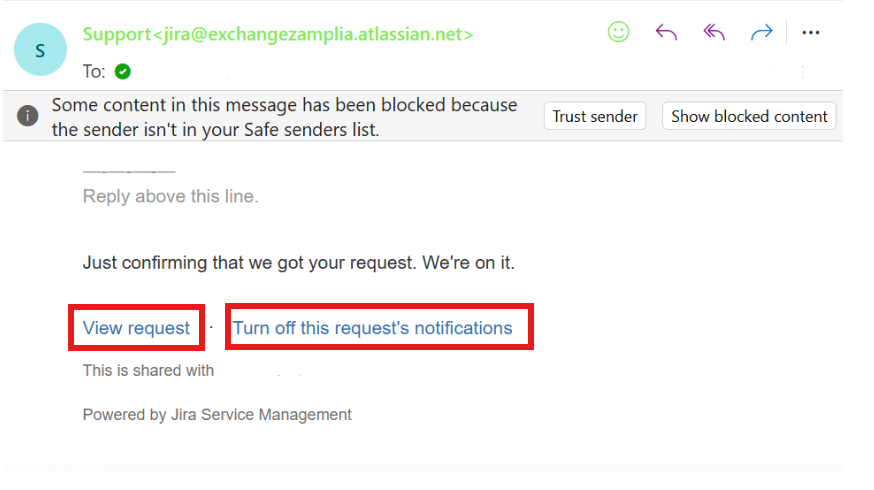Click the green verified checkmark icon
This screenshot has width=874, height=490.
(x=123, y=71)
